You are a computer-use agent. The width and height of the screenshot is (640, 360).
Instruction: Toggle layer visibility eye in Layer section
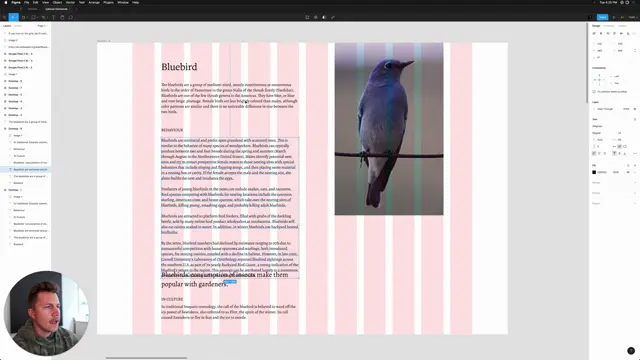635,109
